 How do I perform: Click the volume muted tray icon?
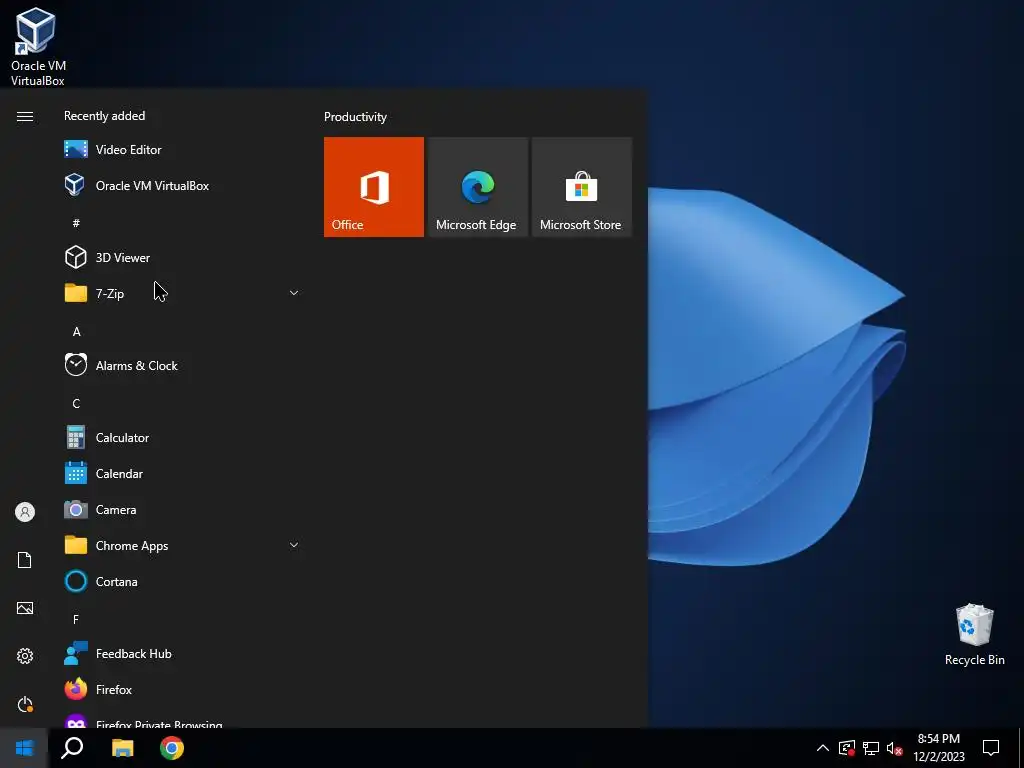[895, 748]
